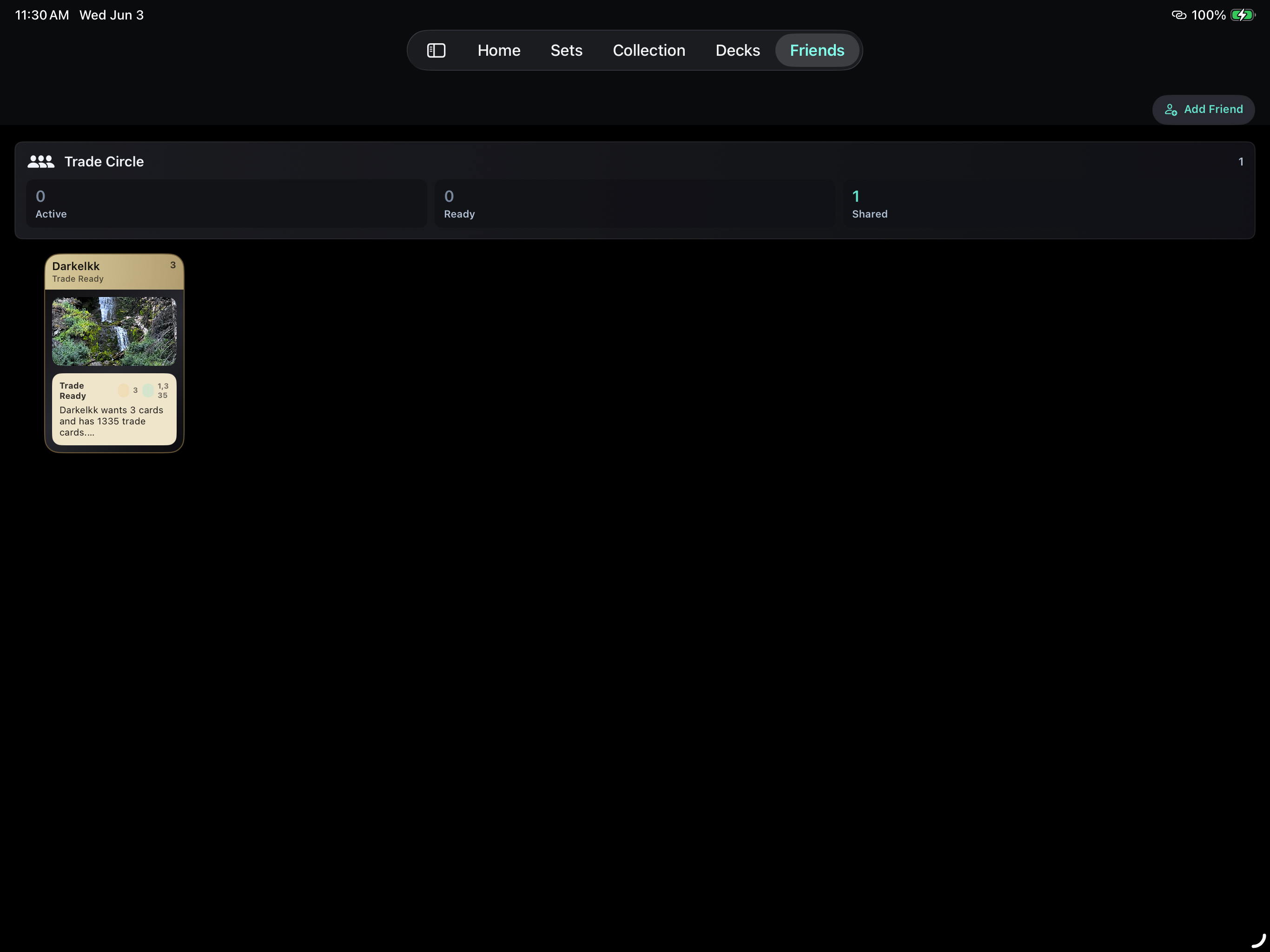
Task: Click the Trade Circle heading text
Action: click(x=104, y=162)
